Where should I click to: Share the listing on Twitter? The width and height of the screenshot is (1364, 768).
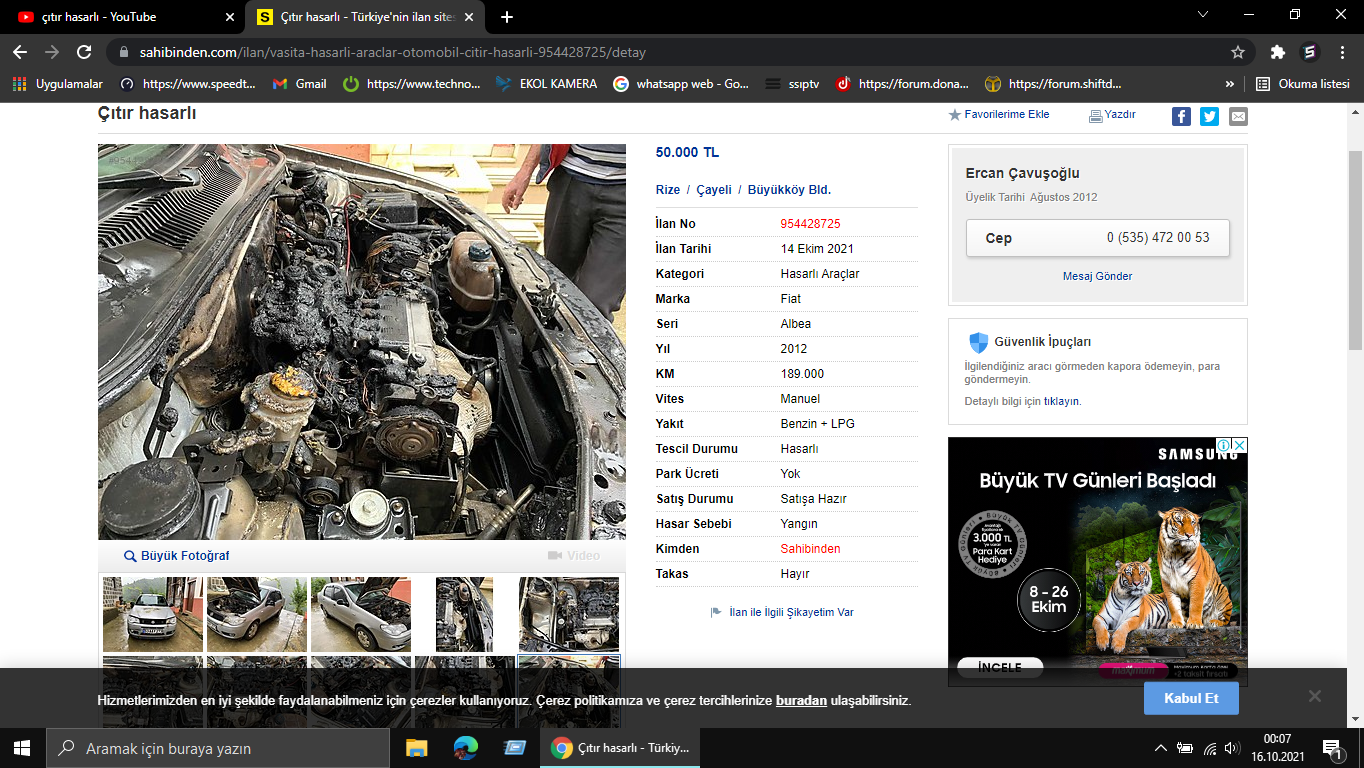[x=1209, y=116]
